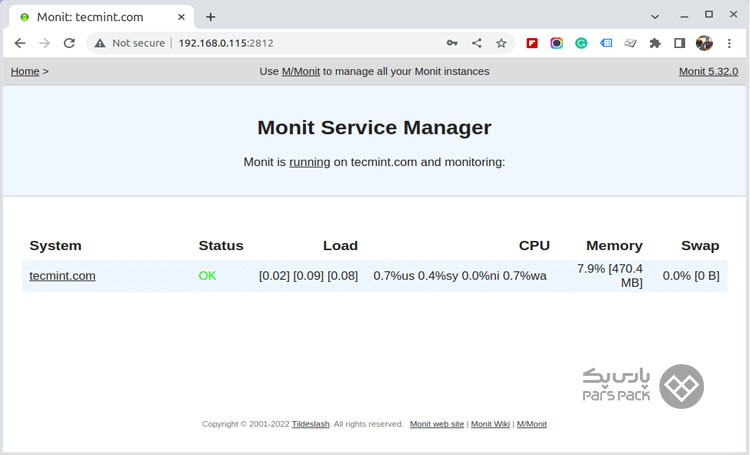Click the Monit Service Manager heading

tap(374, 128)
